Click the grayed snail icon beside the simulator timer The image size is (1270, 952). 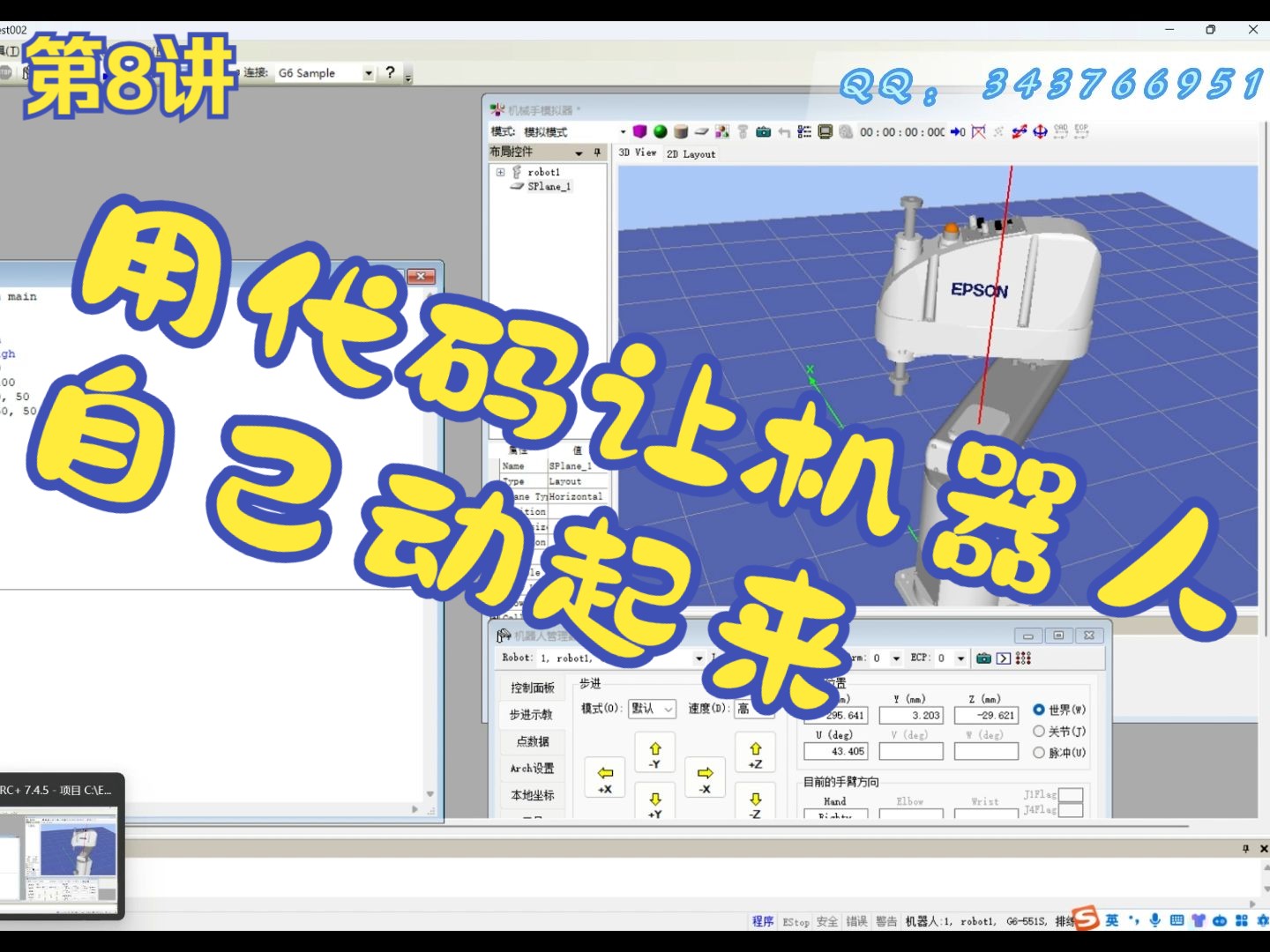pyautogui.click(x=846, y=132)
